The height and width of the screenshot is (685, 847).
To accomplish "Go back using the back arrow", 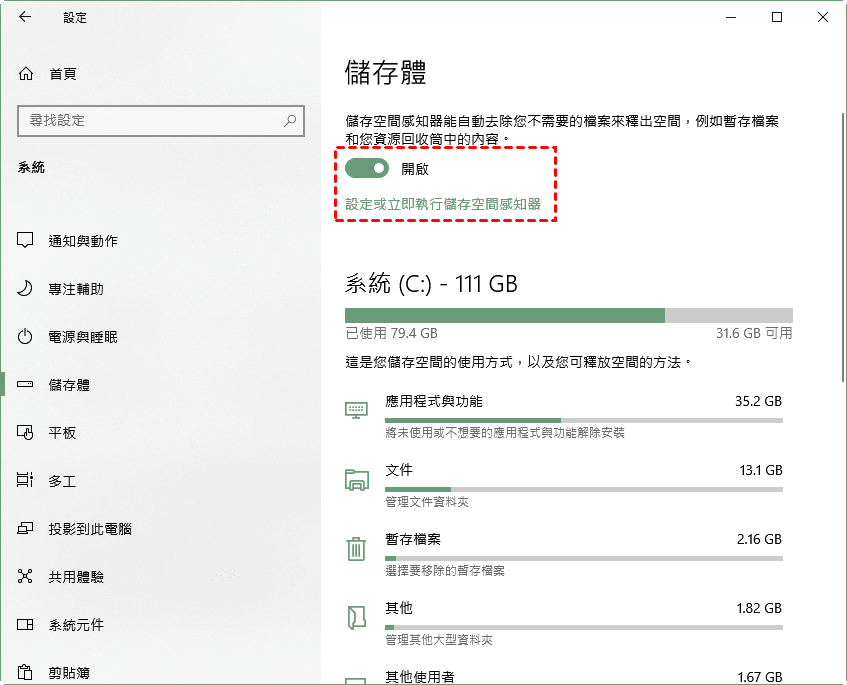I will click(x=25, y=17).
